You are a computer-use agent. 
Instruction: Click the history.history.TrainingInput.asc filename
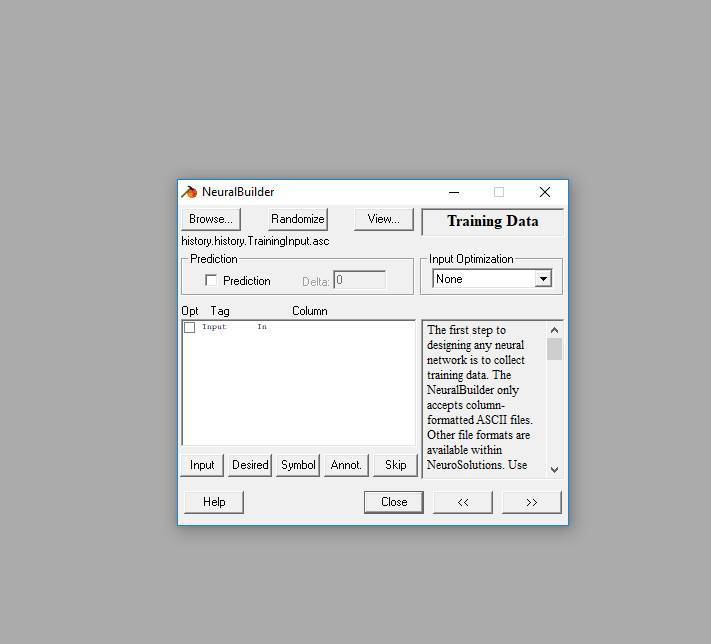(255, 241)
